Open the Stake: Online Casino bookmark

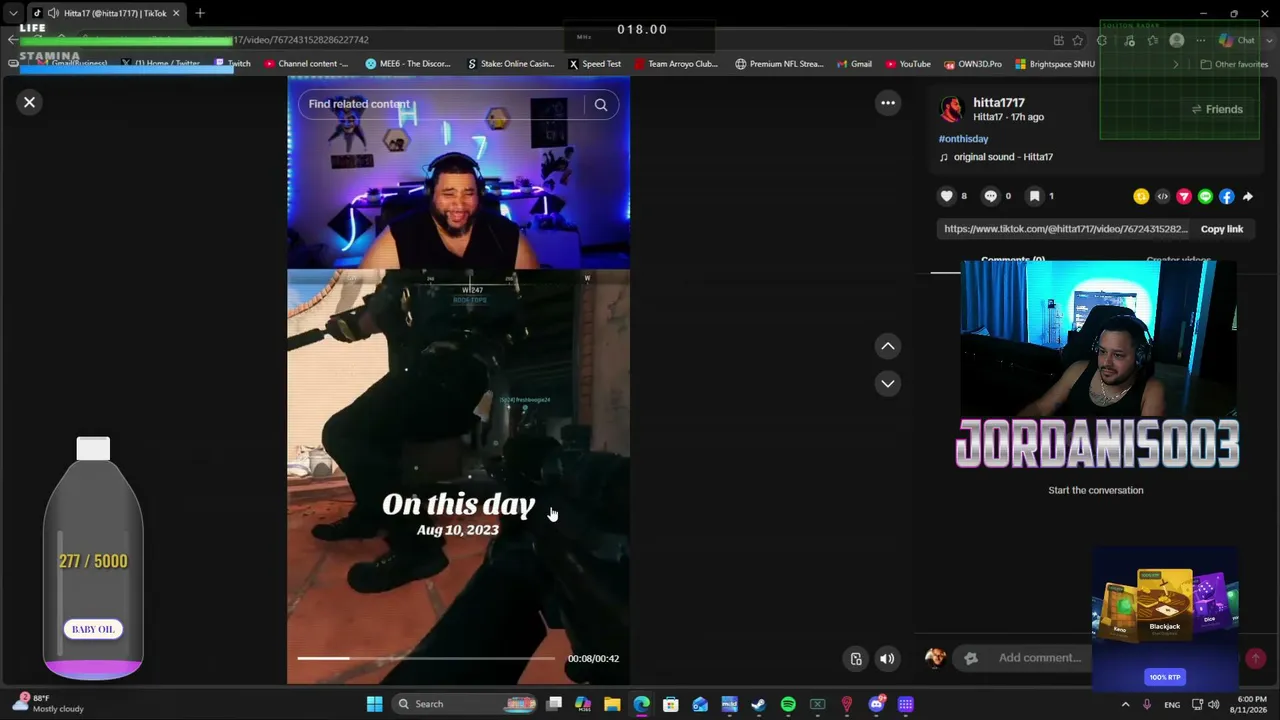(x=510, y=64)
